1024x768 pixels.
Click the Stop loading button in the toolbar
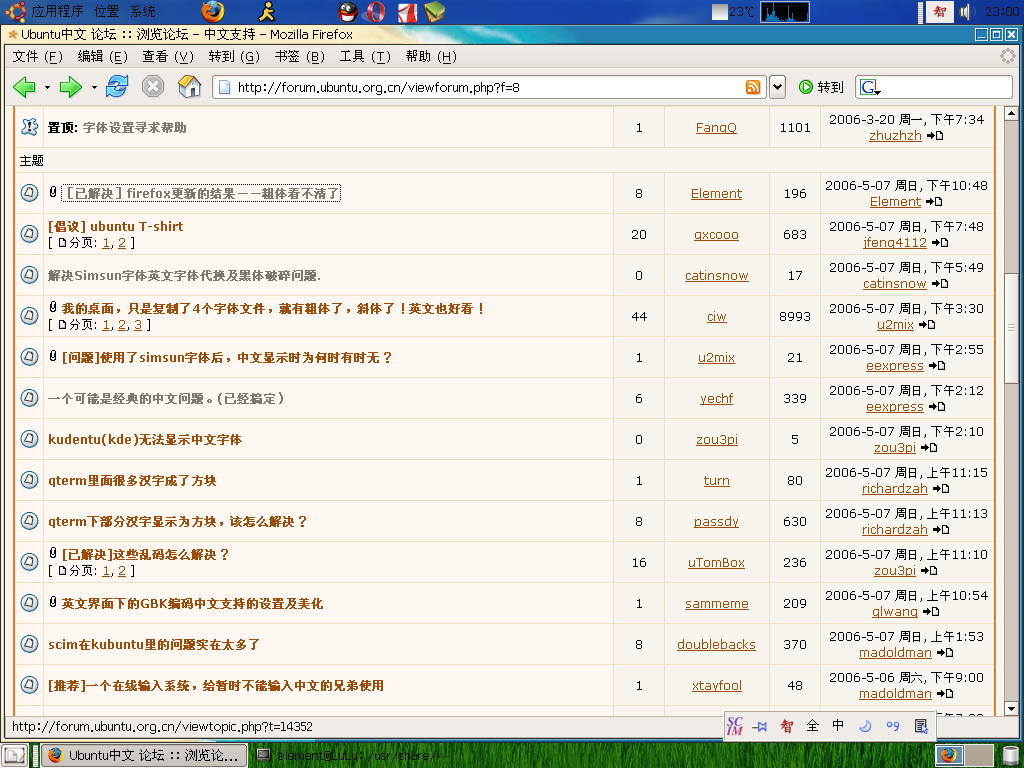click(x=153, y=86)
